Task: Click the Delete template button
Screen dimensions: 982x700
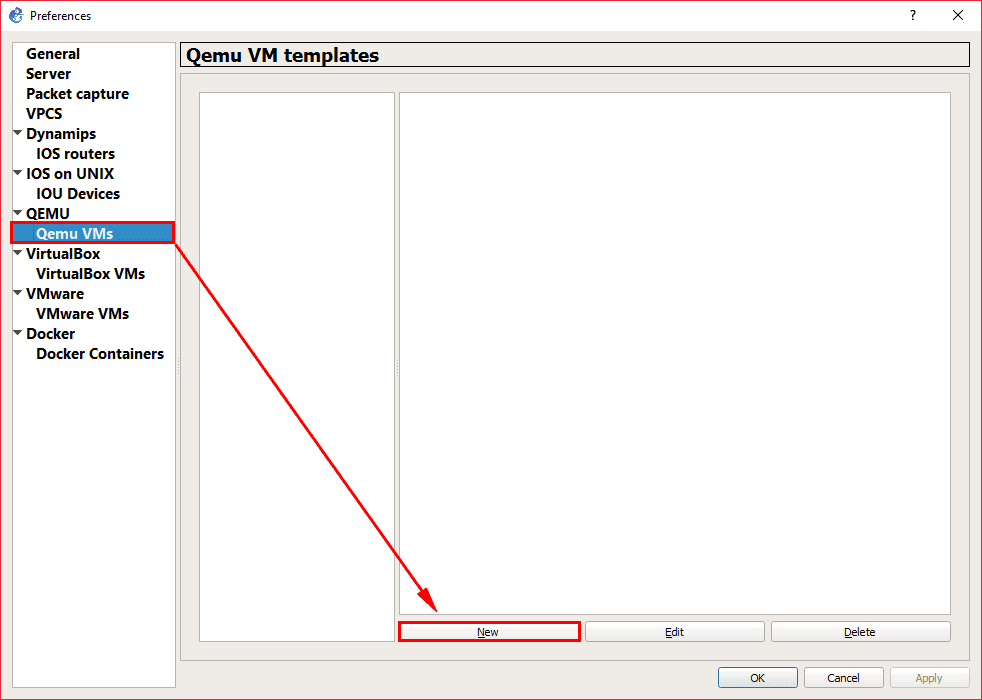Action: point(861,632)
